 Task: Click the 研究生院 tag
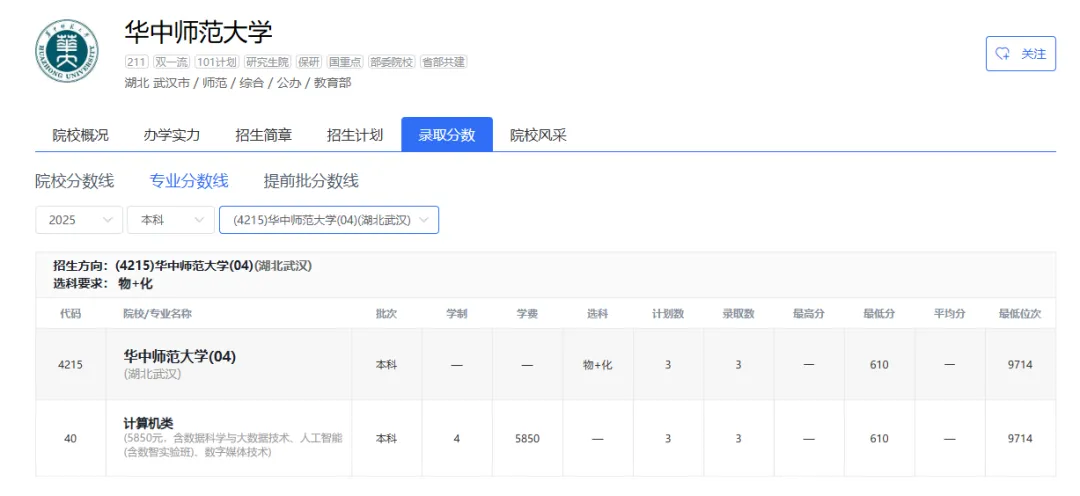point(267,62)
